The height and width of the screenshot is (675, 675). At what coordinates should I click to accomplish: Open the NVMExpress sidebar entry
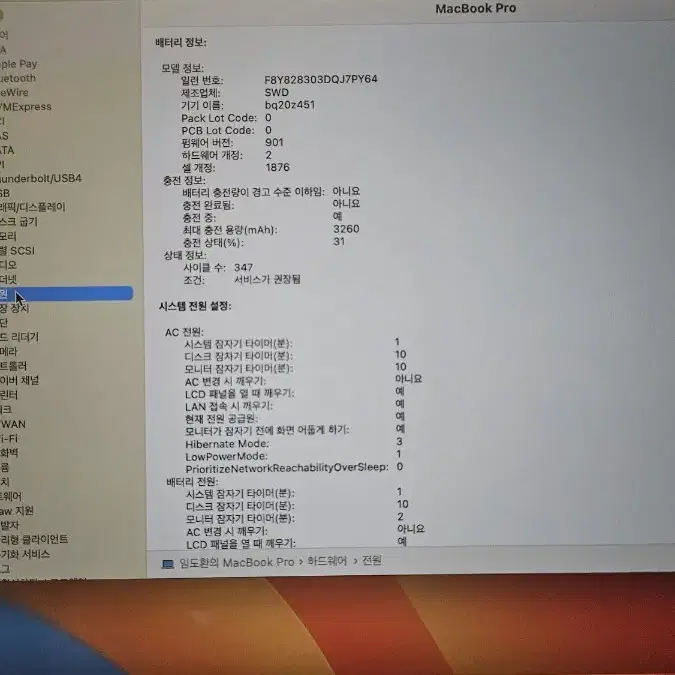coord(26,107)
